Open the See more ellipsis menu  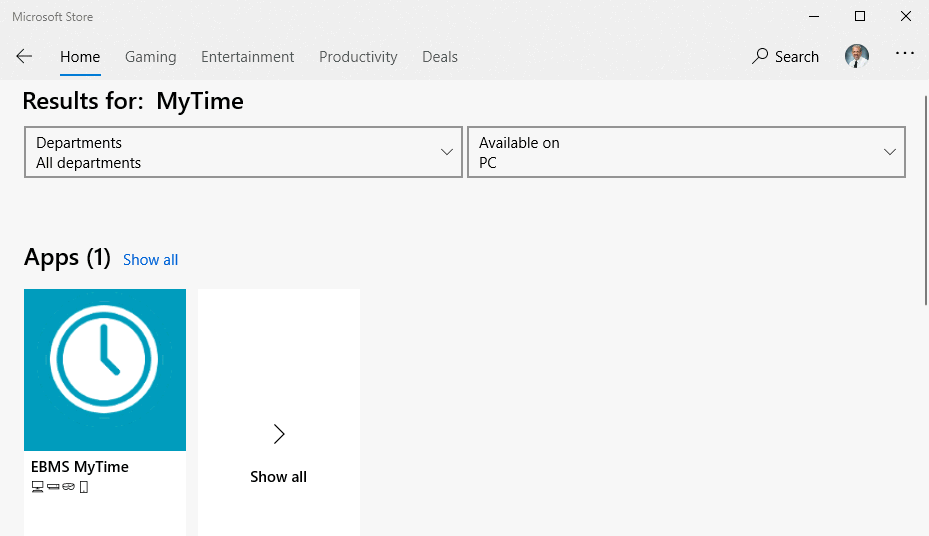904,55
